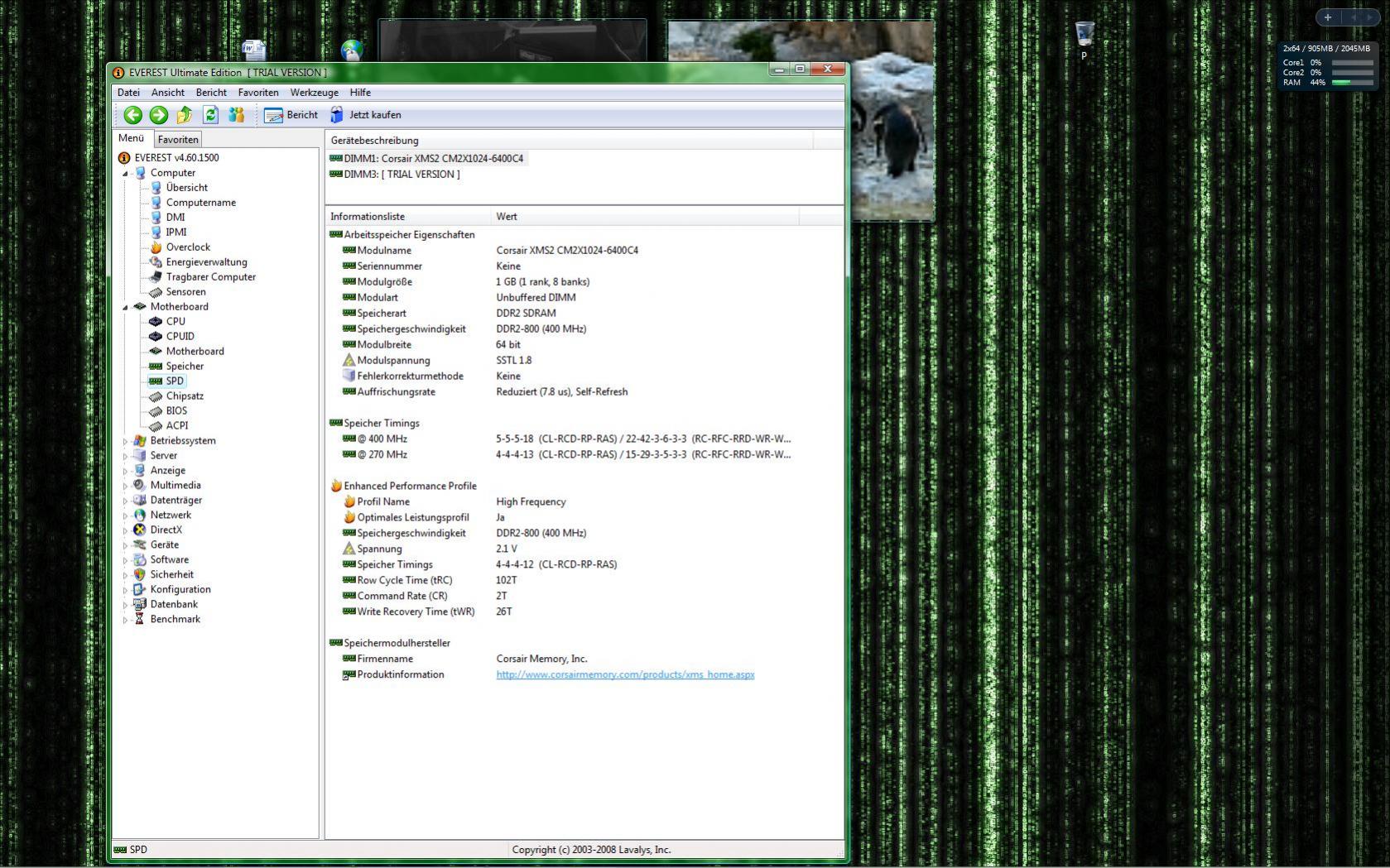The image size is (1390, 868).
Task: Open the Hilfe menu
Action: (360, 93)
